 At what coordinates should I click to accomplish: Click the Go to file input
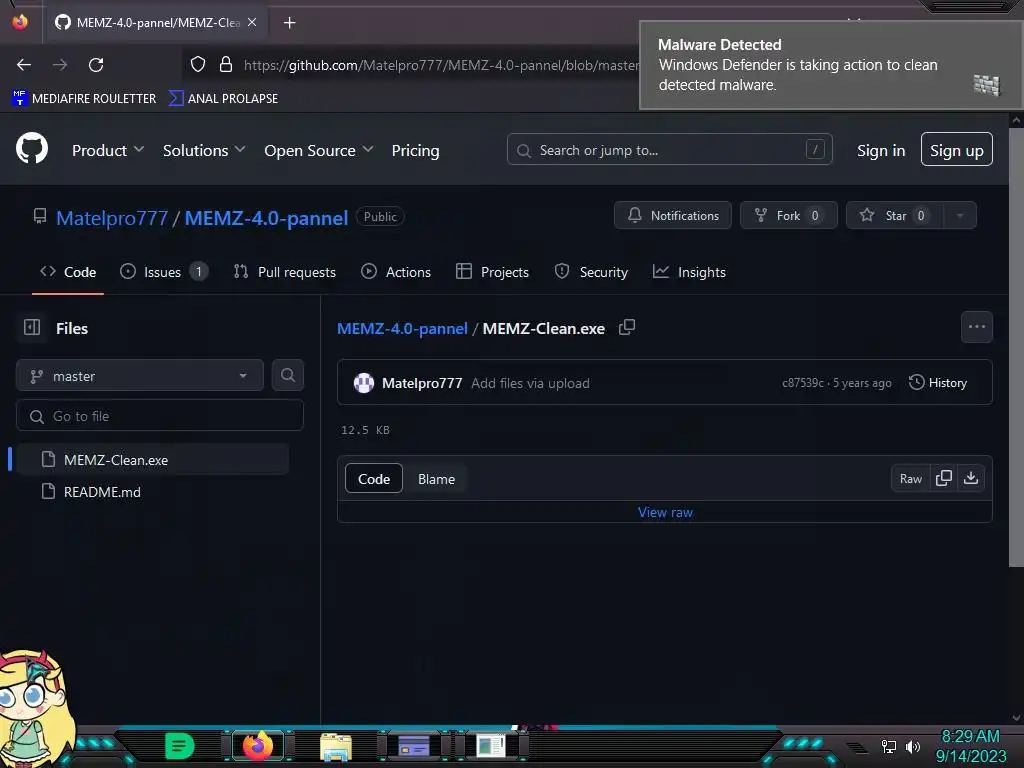[160, 415]
